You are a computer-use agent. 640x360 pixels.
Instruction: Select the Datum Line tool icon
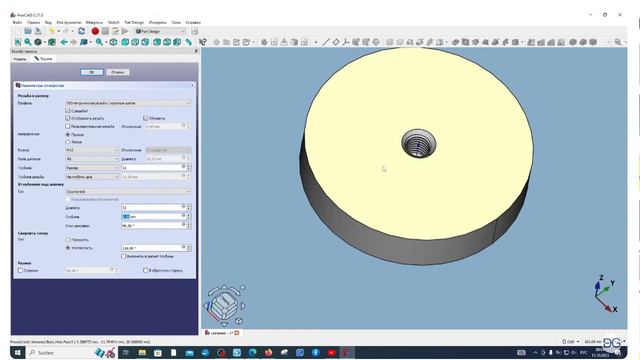click(326, 42)
